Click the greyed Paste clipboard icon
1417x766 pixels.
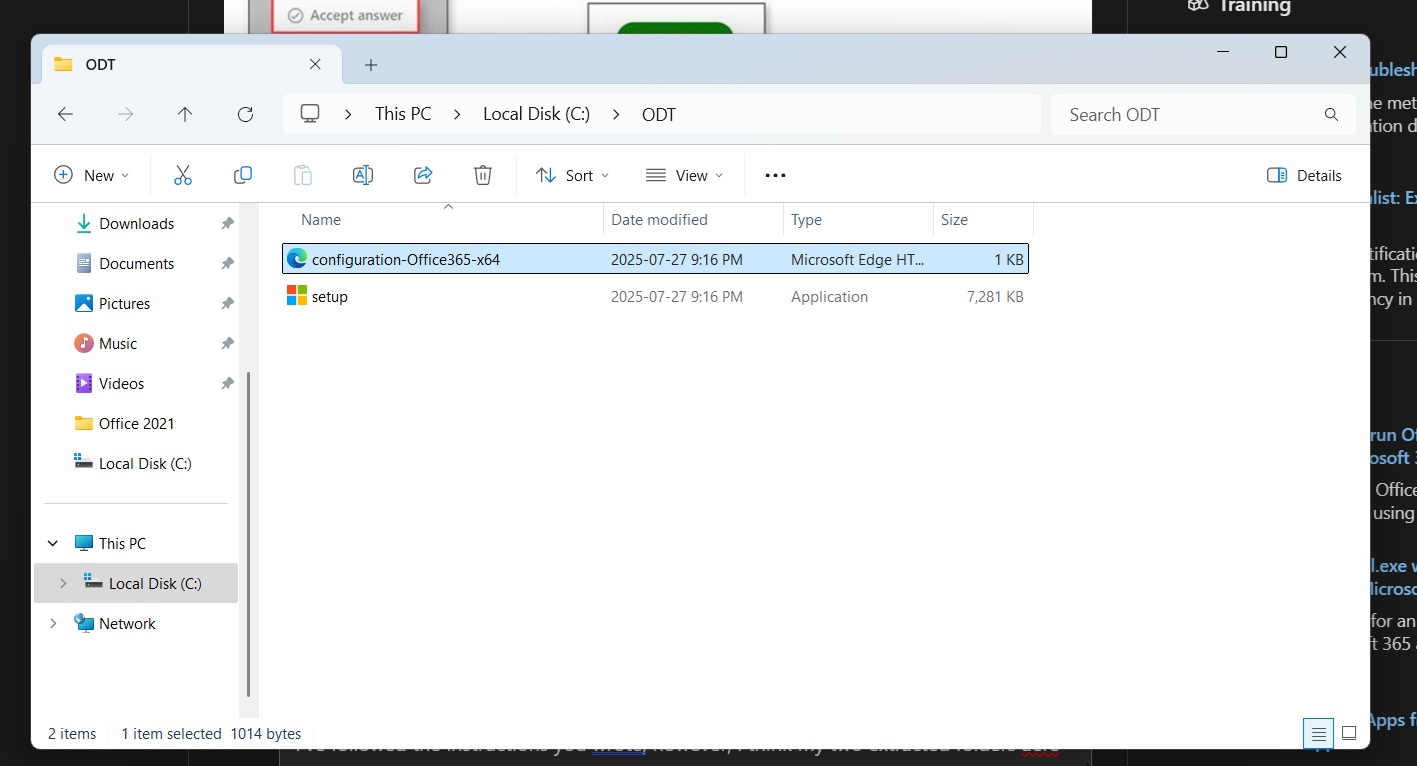pyautogui.click(x=303, y=175)
